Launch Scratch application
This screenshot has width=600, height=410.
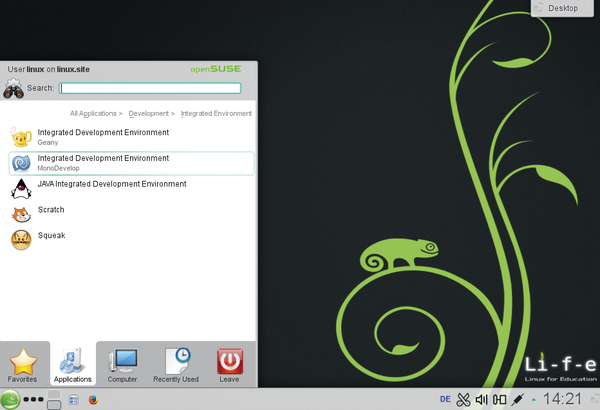(131, 214)
